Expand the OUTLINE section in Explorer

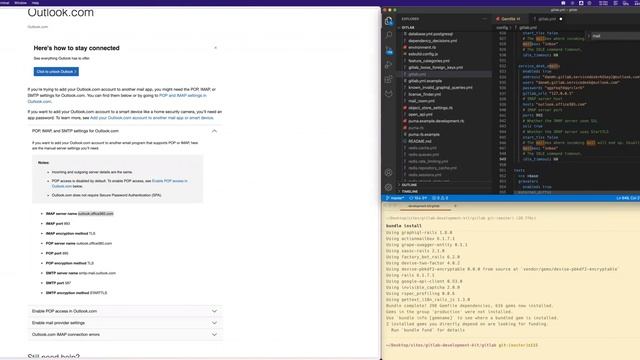408,185
